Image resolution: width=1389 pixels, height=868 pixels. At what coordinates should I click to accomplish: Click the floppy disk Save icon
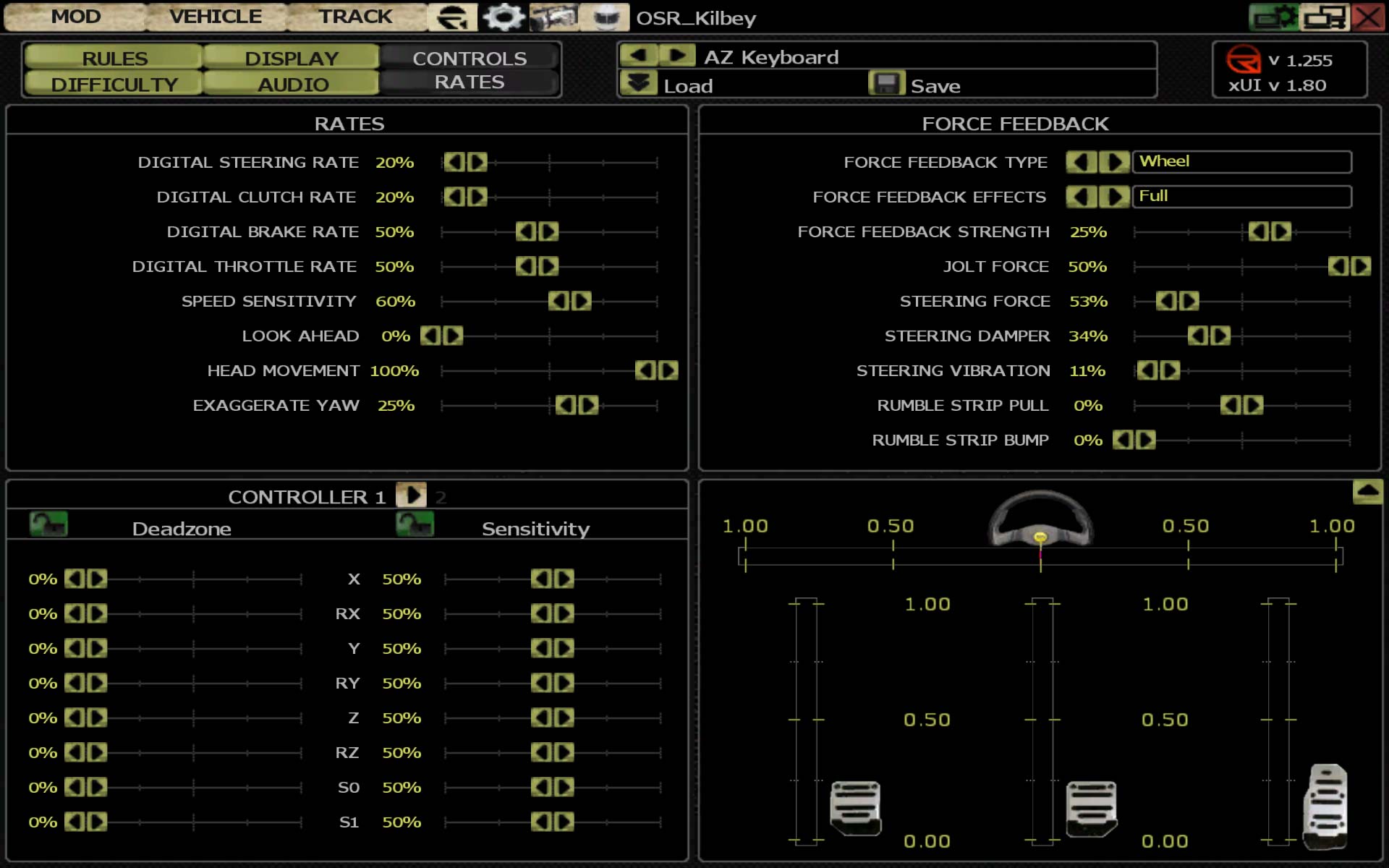point(886,84)
